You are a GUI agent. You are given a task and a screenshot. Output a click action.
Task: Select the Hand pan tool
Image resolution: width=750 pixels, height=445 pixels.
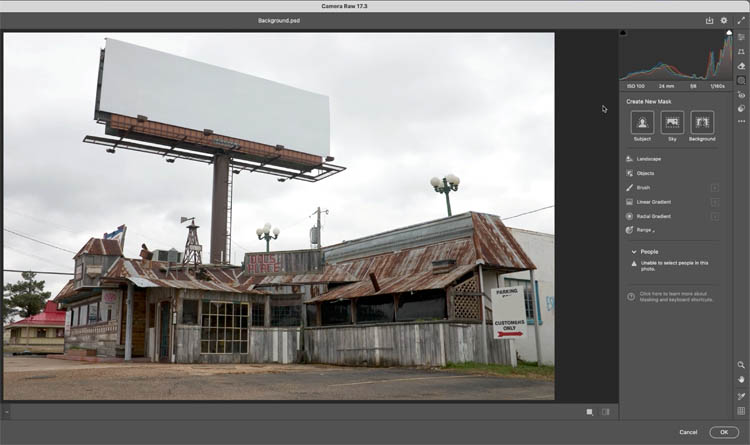click(741, 380)
